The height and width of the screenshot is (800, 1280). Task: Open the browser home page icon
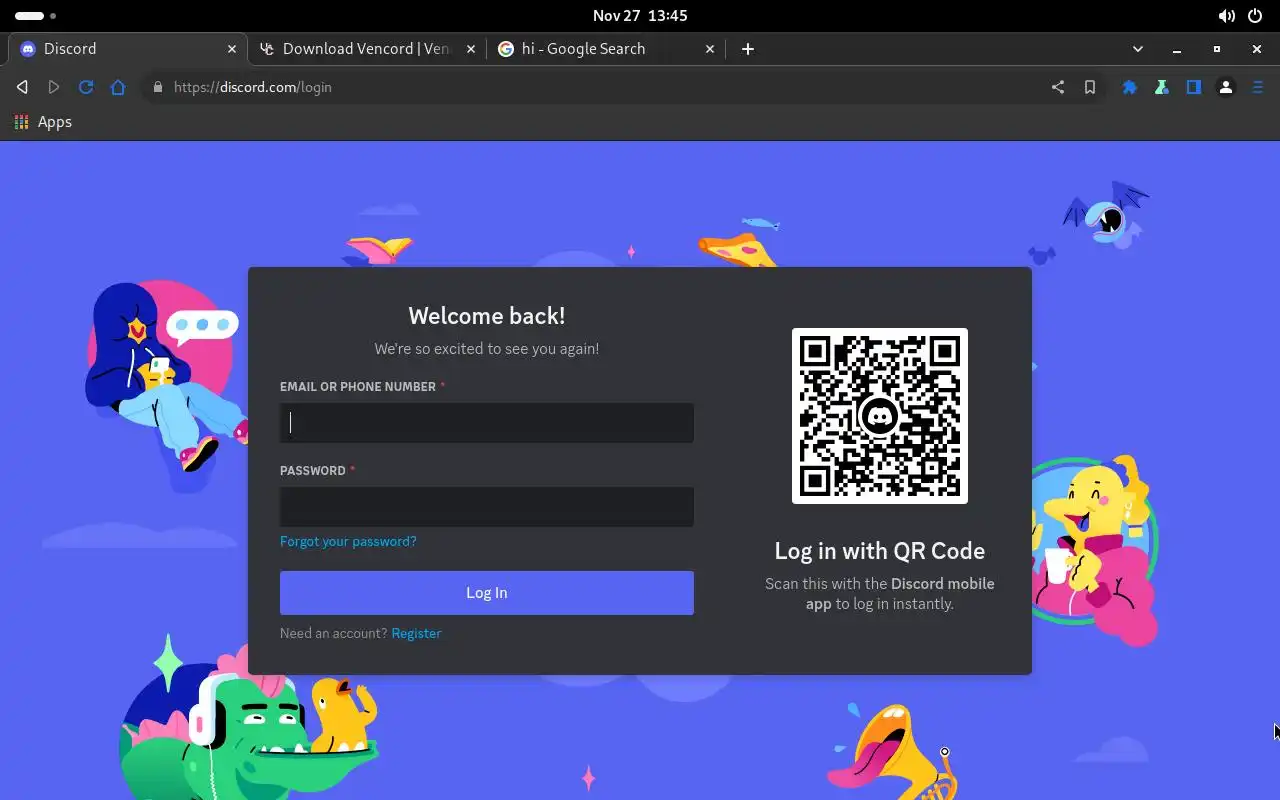coord(118,87)
